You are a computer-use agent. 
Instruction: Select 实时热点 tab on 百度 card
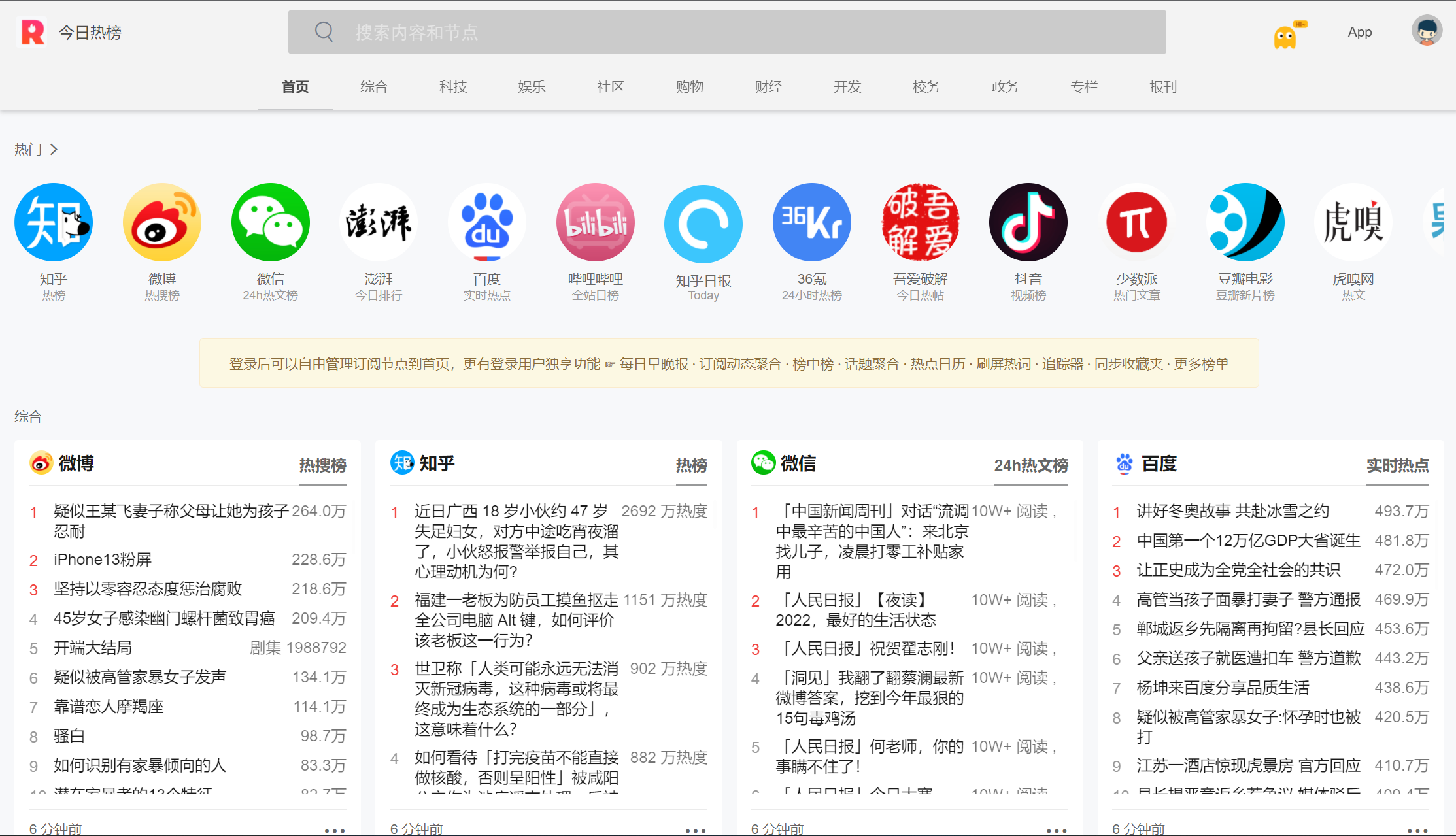coord(1398,465)
